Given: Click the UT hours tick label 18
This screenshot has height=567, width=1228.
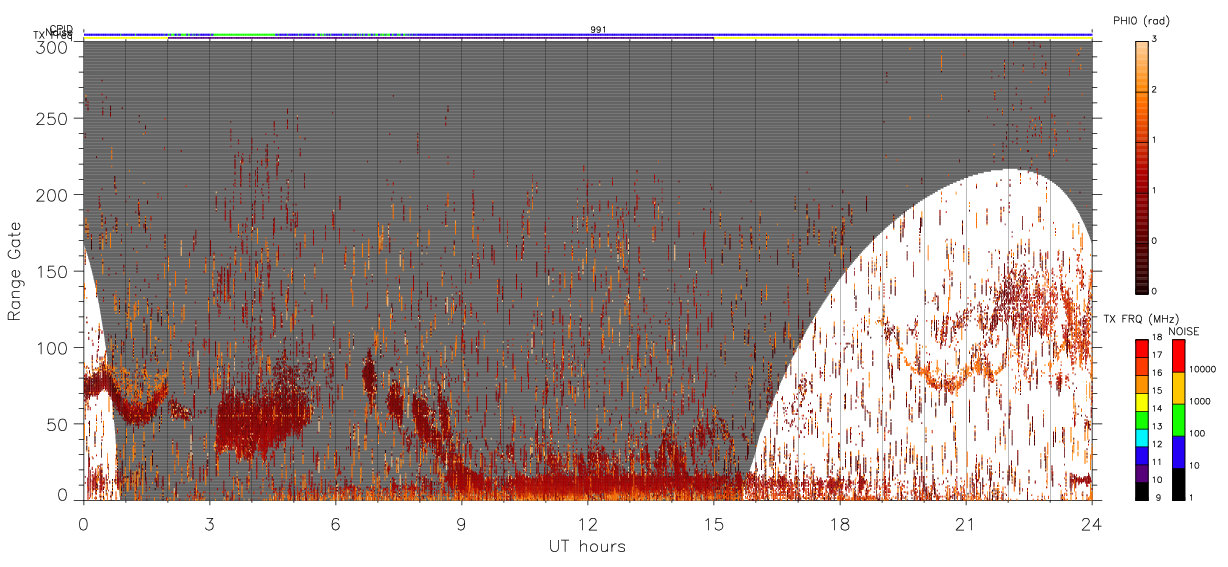Looking at the screenshot, I should coord(839,523).
